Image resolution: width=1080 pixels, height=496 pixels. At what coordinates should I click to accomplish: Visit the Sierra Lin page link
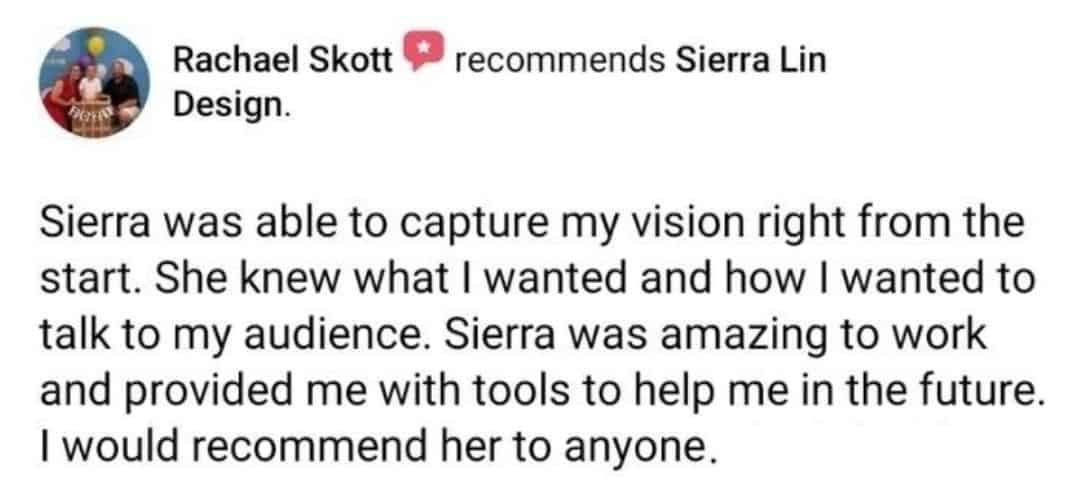[751, 61]
